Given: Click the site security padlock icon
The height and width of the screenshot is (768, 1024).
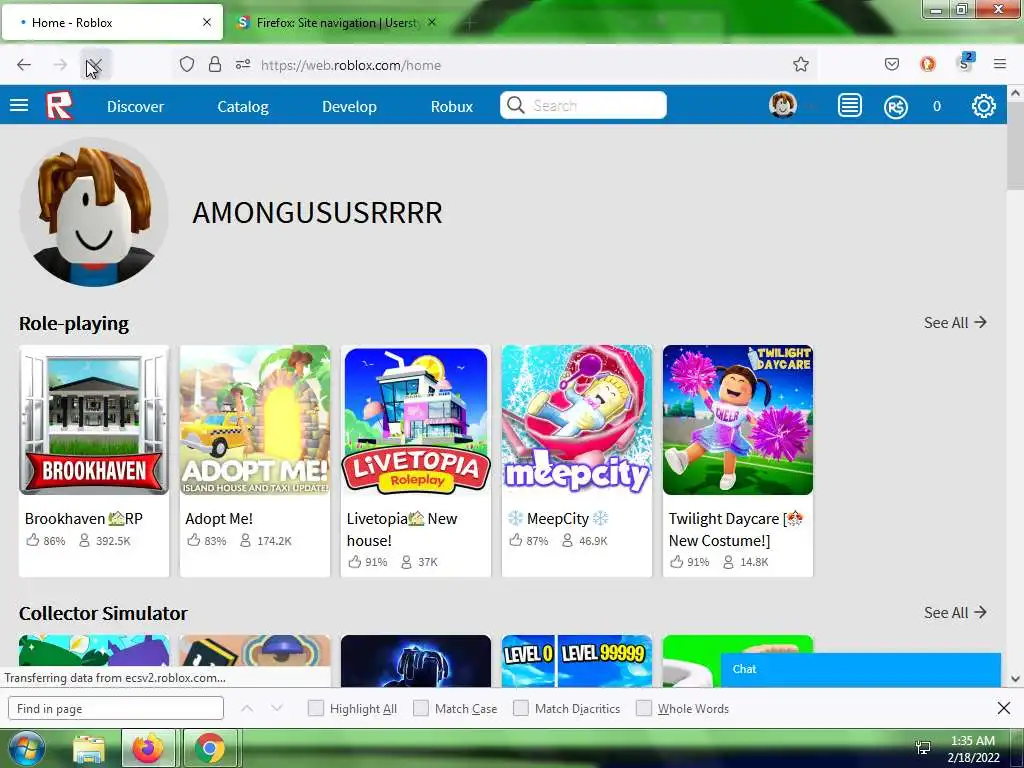Looking at the screenshot, I should point(215,64).
